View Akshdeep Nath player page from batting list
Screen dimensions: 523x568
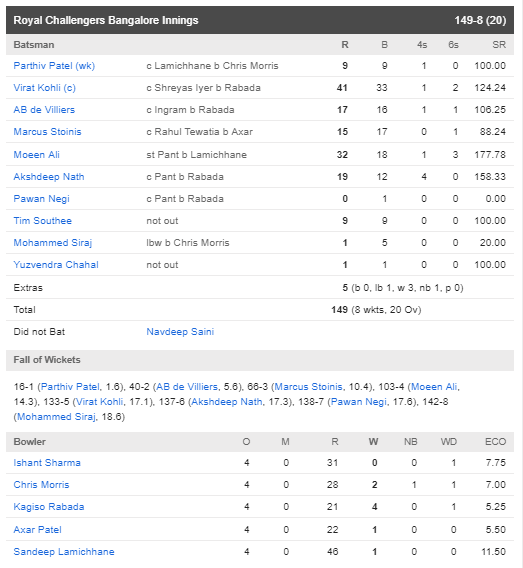(49, 177)
